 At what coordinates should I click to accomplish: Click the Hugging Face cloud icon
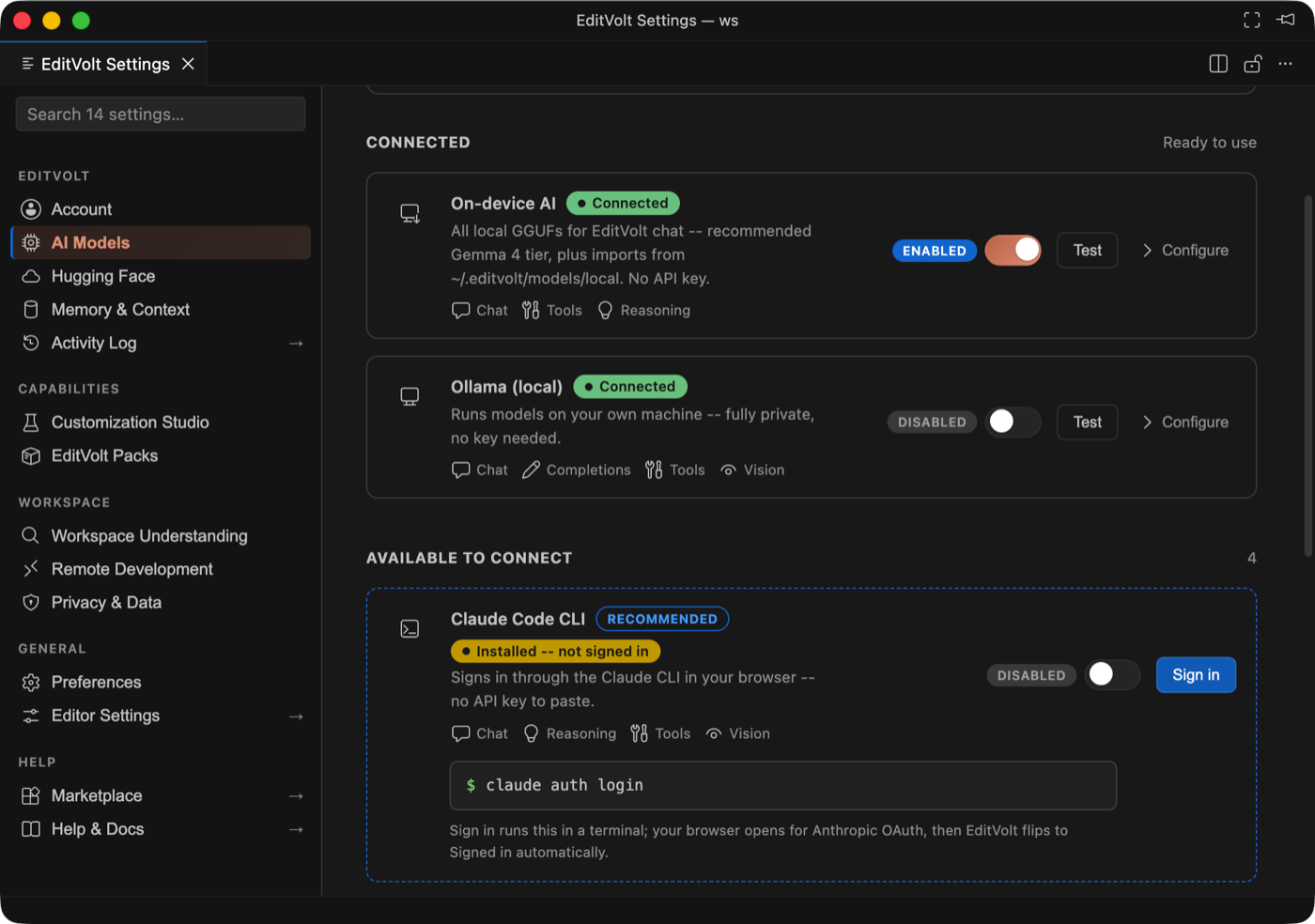tap(31, 276)
